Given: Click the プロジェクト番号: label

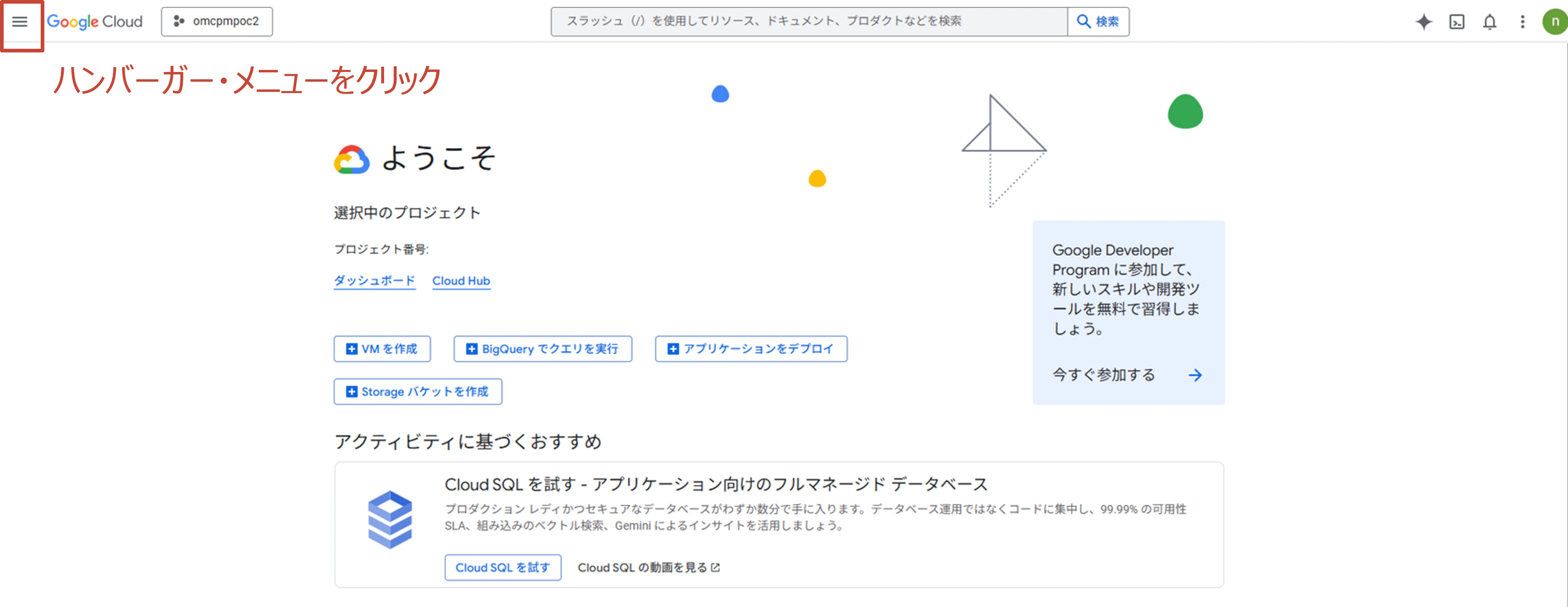Looking at the screenshot, I should click(381, 249).
